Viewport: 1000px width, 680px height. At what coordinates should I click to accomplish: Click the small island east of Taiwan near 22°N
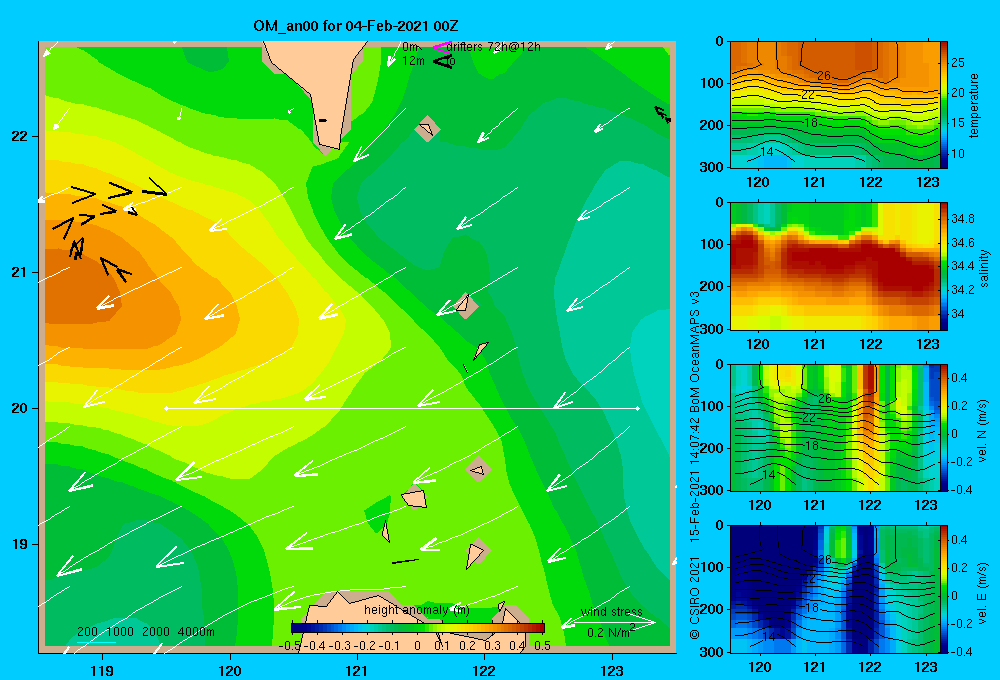427,128
